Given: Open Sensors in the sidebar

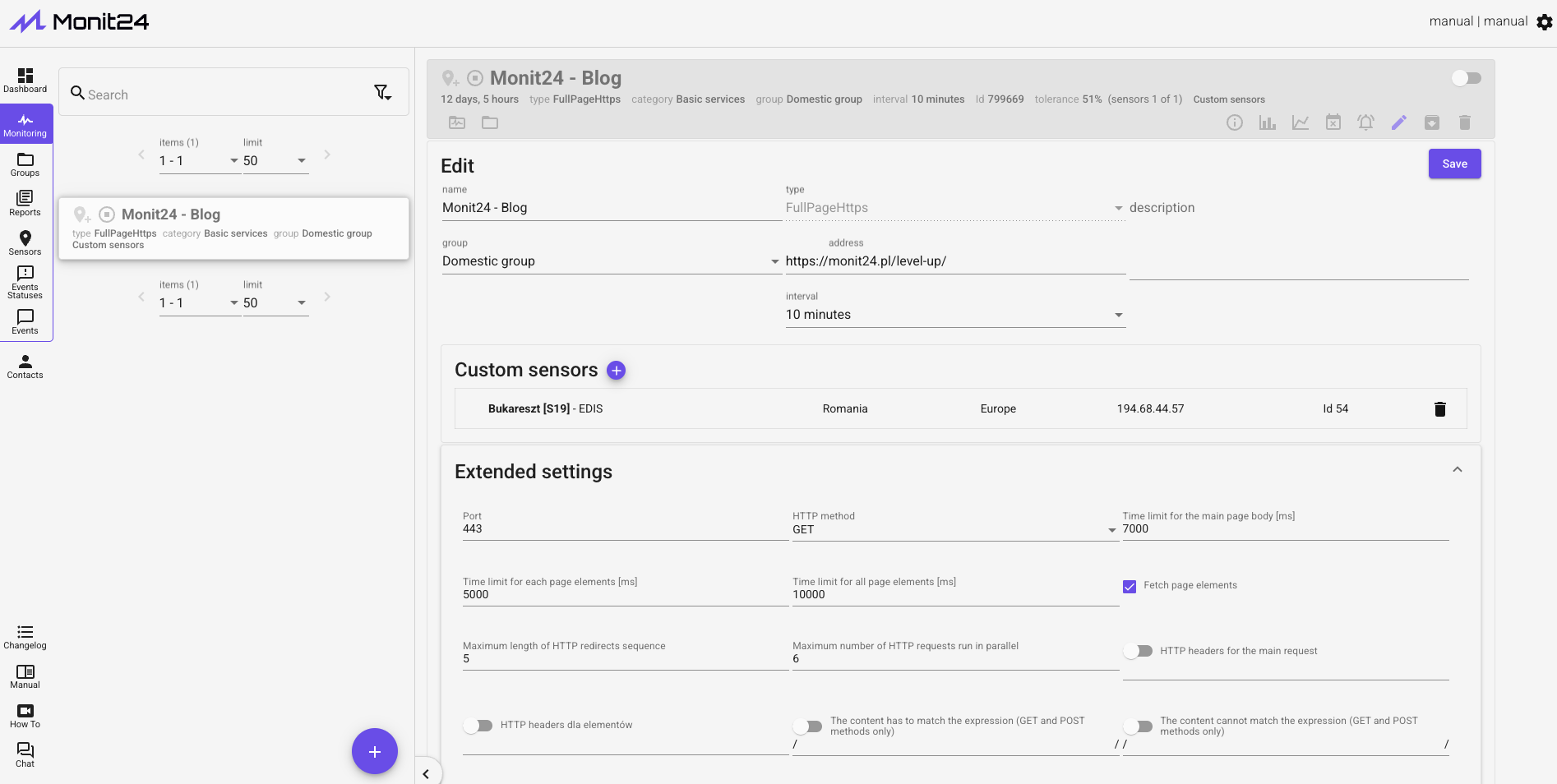Looking at the screenshot, I should [25, 242].
